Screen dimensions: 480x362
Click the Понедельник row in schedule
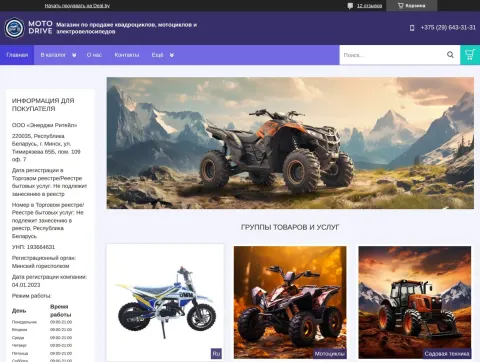click(x=42, y=322)
